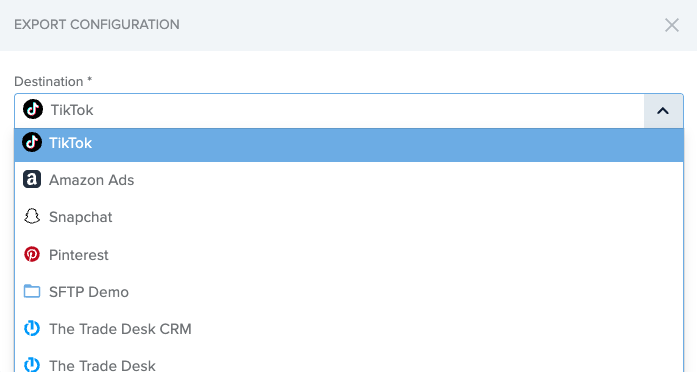Choose Amazon Ads as destination
This screenshot has height=372, width=697.
[x=349, y=180]
